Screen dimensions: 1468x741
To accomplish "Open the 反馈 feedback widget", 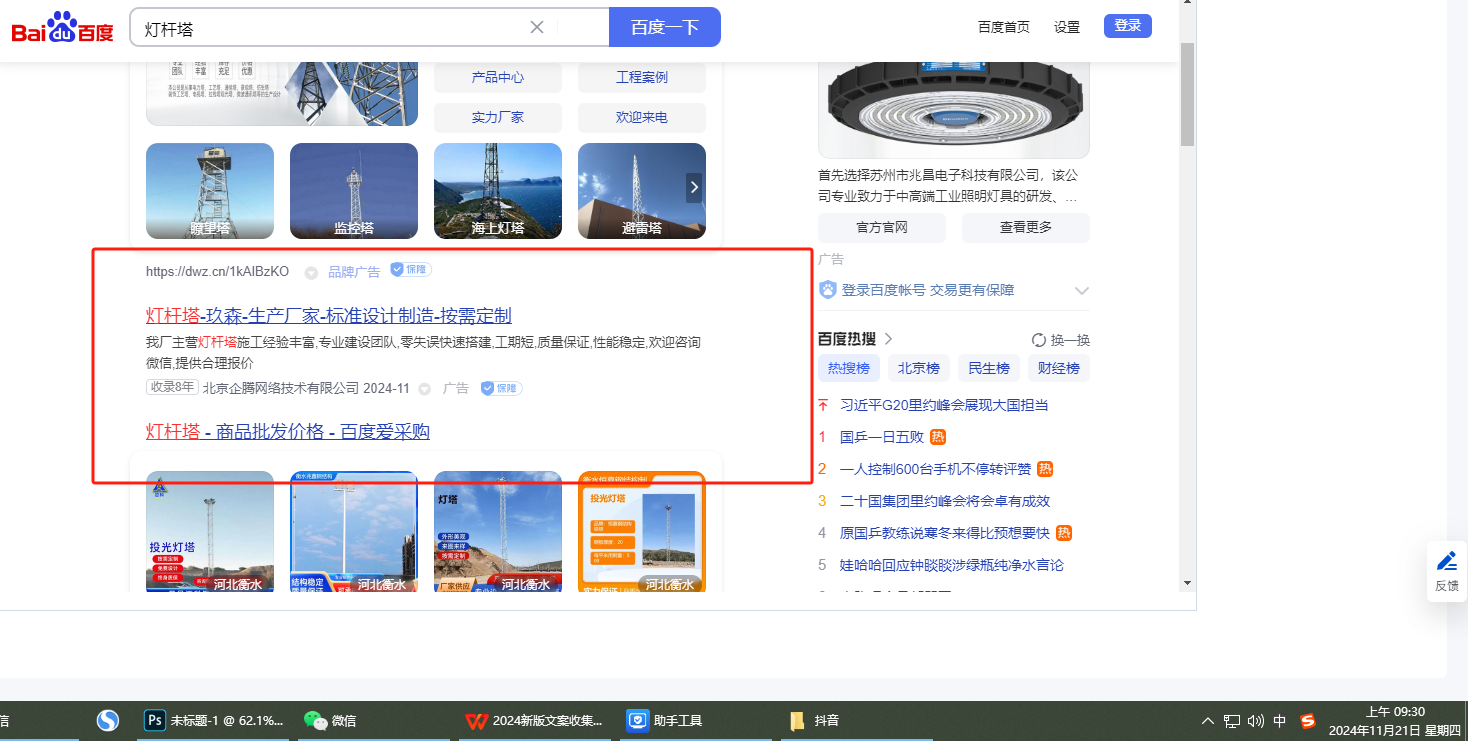I will pyautogui.click(x=1446, y=571).
